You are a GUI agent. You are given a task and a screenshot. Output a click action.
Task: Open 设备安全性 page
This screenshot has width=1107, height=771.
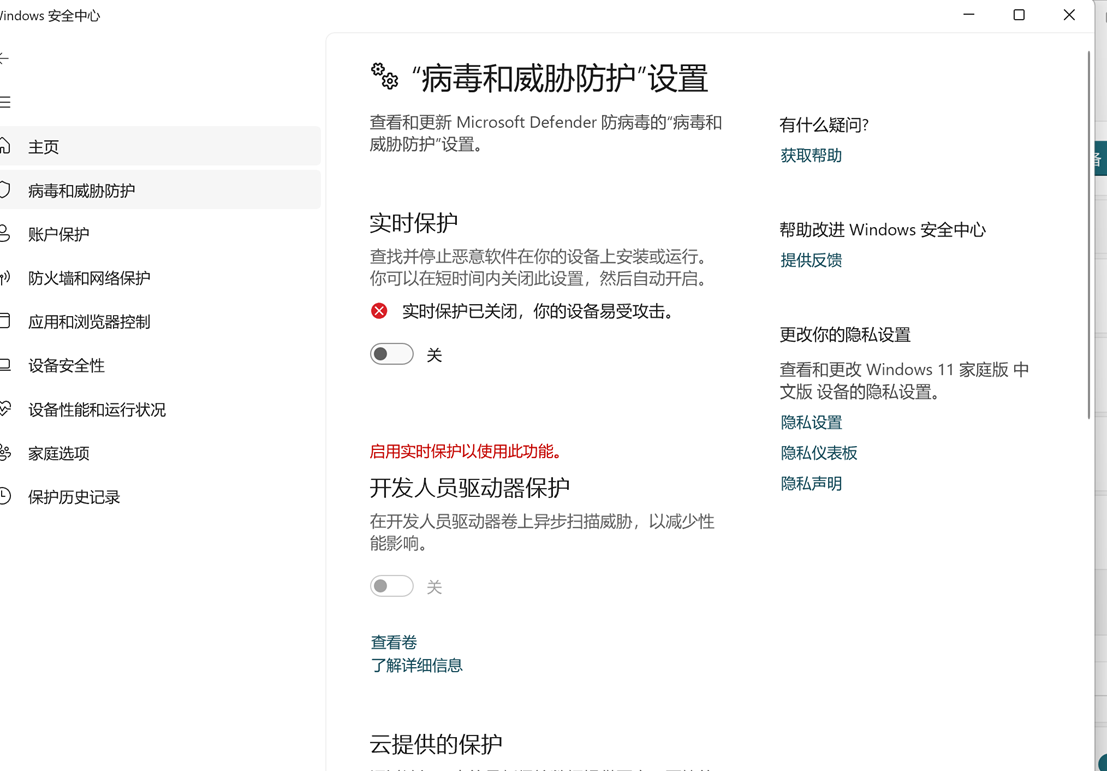pos(160,365)
